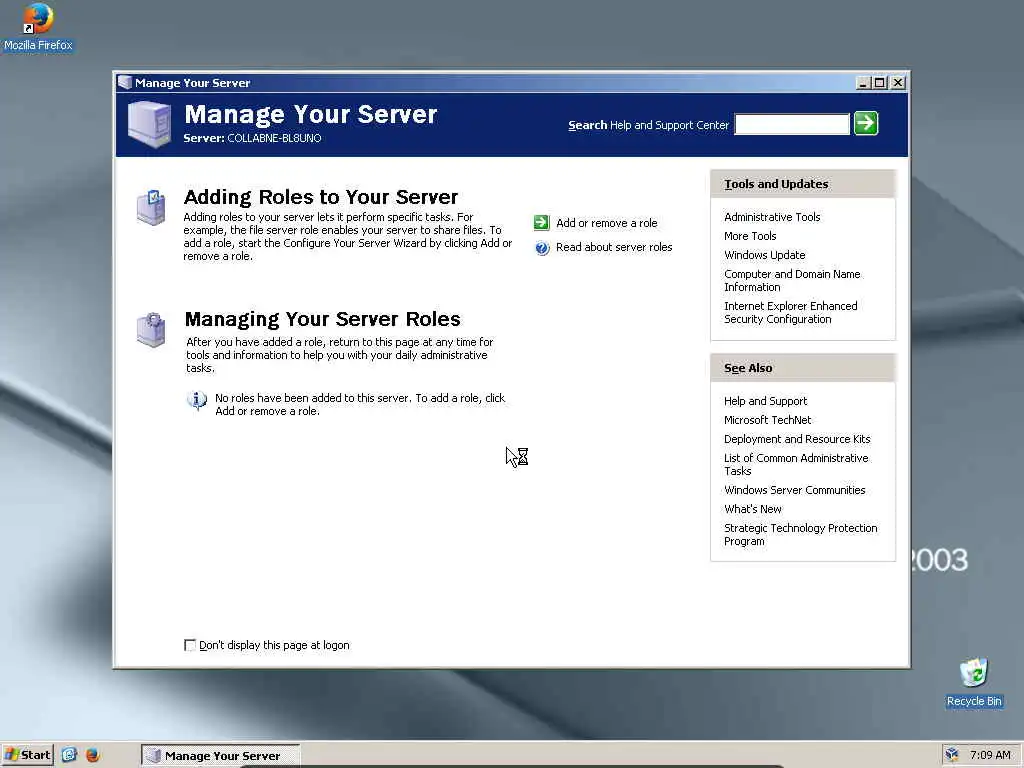Open Windows Update link

click(x=764, y=255)
